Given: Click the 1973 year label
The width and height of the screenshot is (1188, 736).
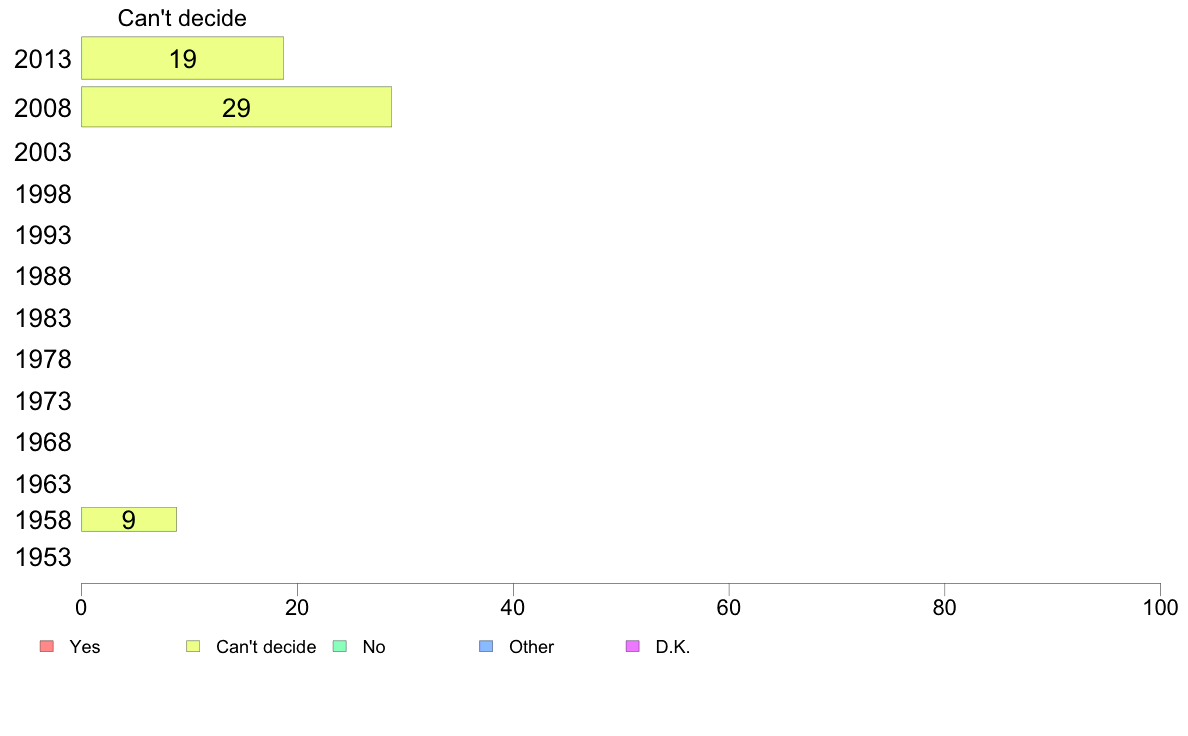Looking at the screenshot, I should click(43, 401).
